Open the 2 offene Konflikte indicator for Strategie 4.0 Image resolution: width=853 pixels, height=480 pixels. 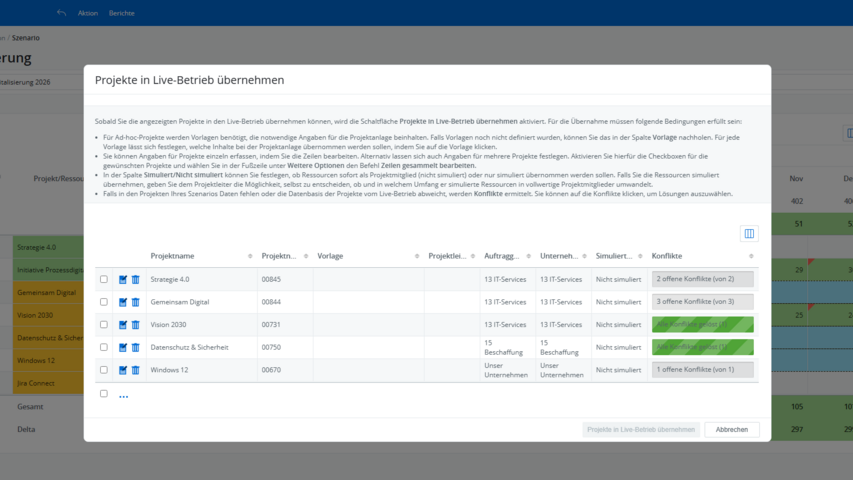point(702,279)
